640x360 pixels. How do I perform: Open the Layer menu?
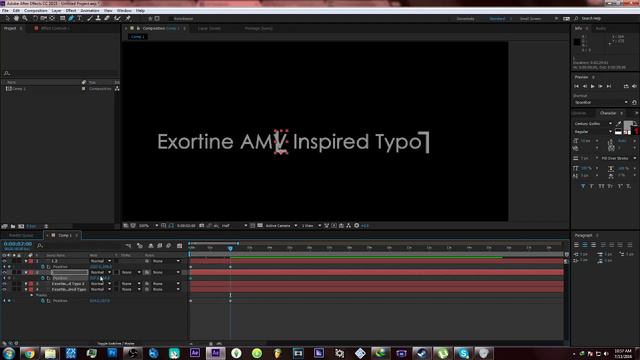57,11
